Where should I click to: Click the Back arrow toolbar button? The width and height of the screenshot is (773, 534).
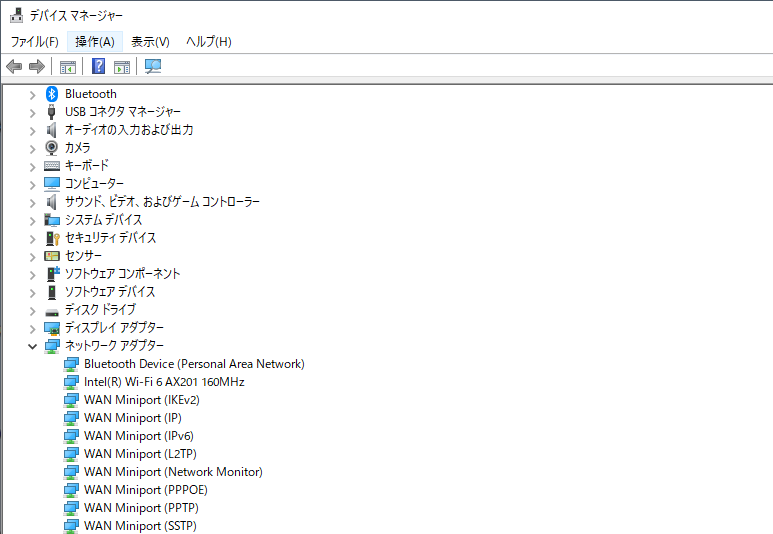14,66
